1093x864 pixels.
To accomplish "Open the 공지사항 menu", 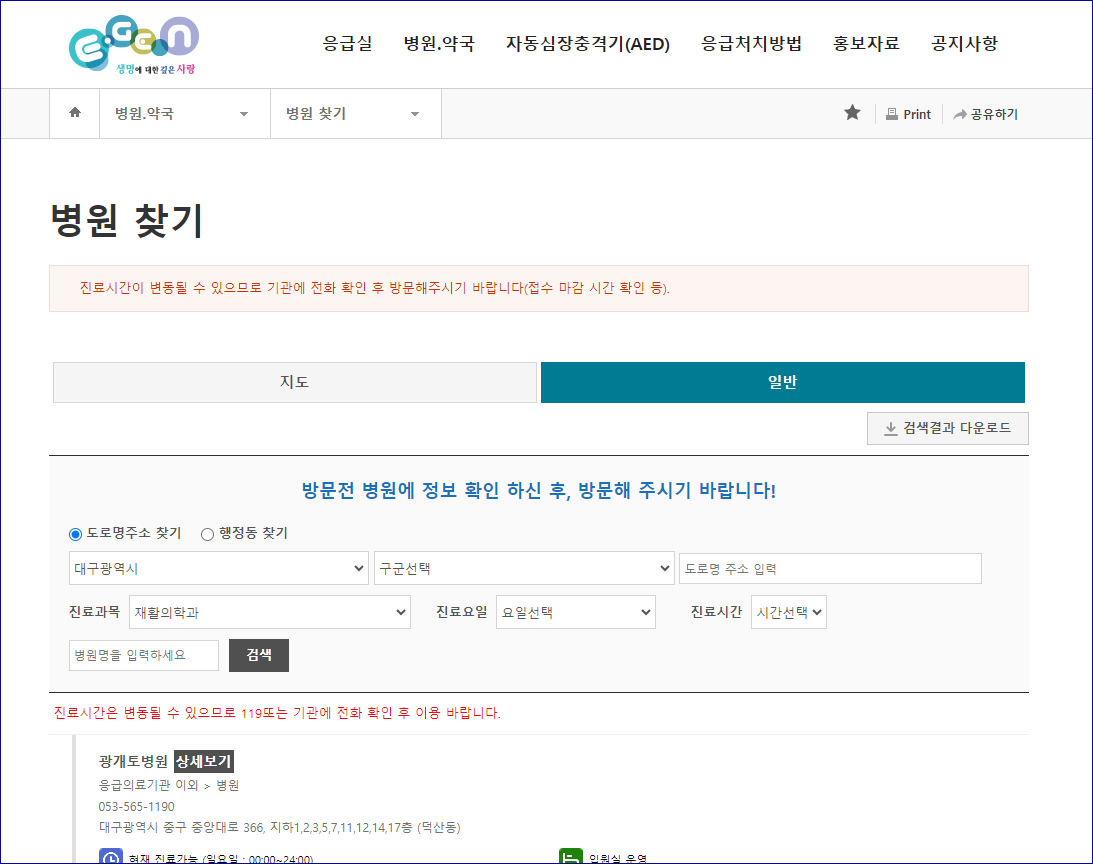I will (x=965, y=43).
